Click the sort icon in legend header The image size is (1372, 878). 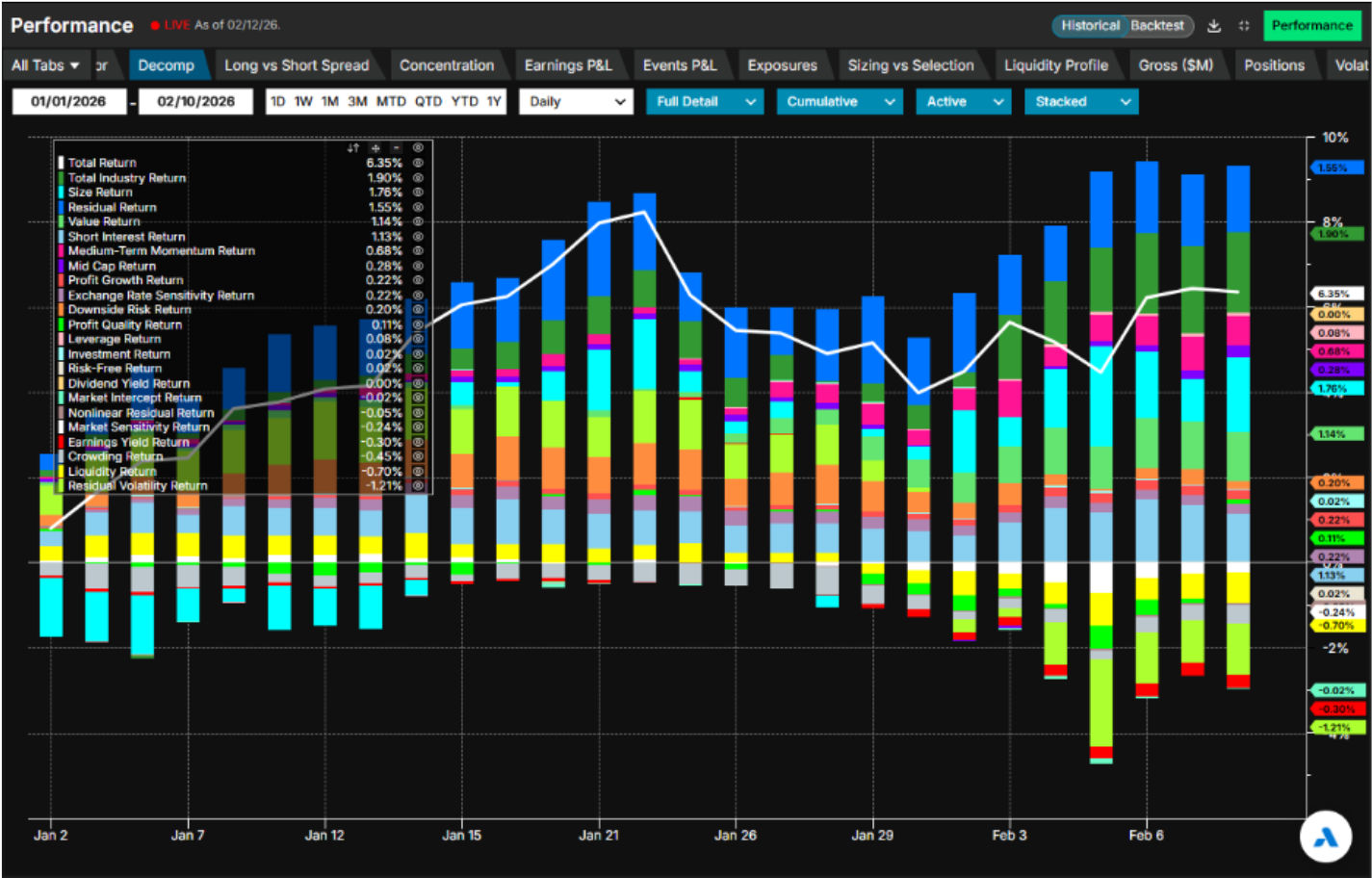click(353, 148)
